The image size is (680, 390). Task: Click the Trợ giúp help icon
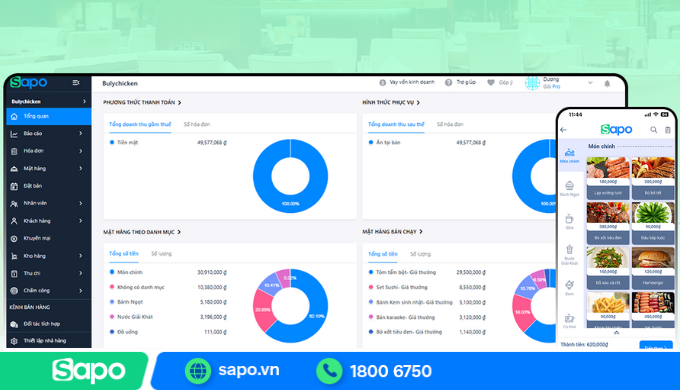click(448, 82)
